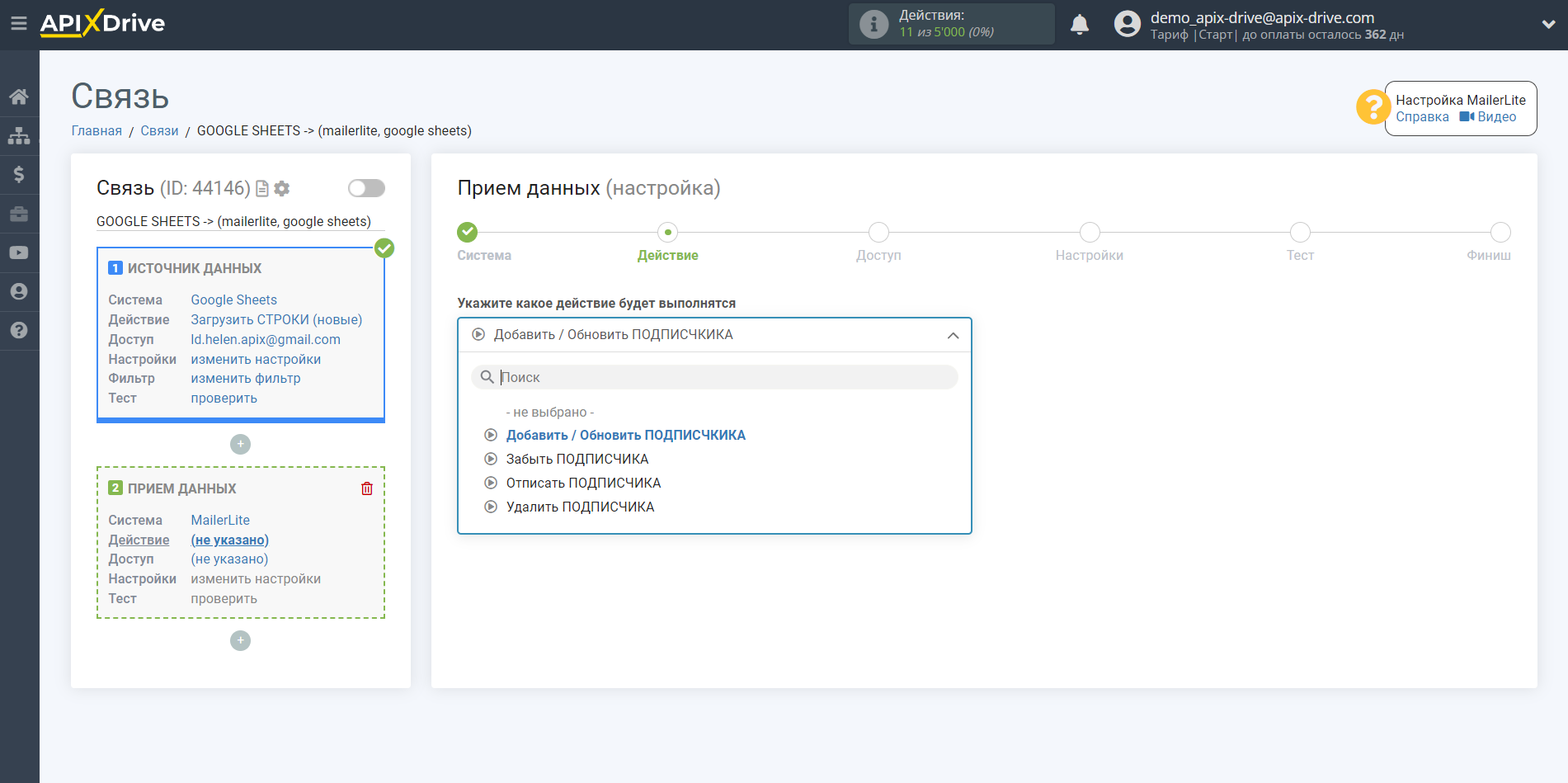The width and height of the screenshot is (1568, 783).
Task: Open Google Sheets system link
Action: [x=234, y=300]
